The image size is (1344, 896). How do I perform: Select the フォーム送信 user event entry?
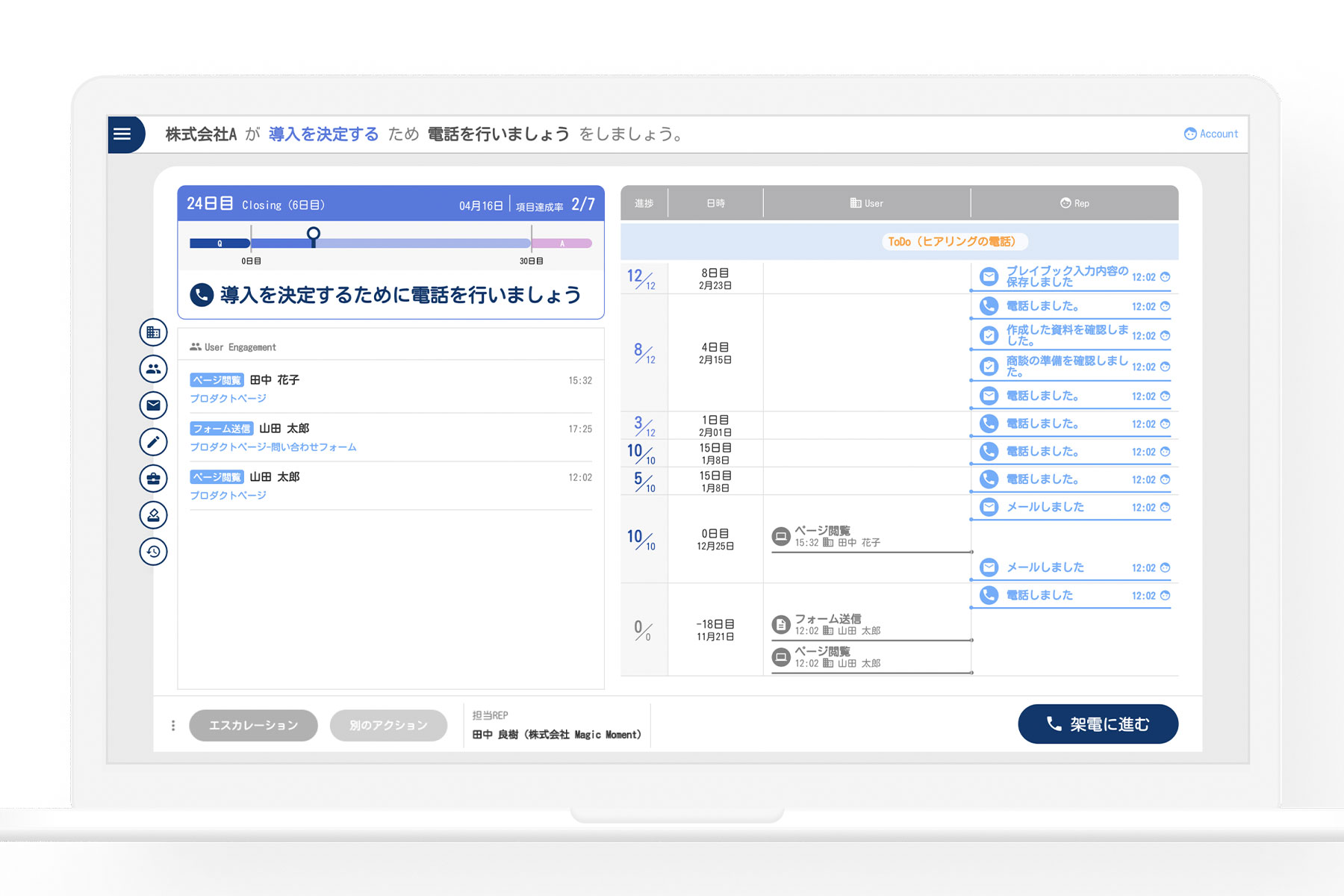(x=827, y=619)
